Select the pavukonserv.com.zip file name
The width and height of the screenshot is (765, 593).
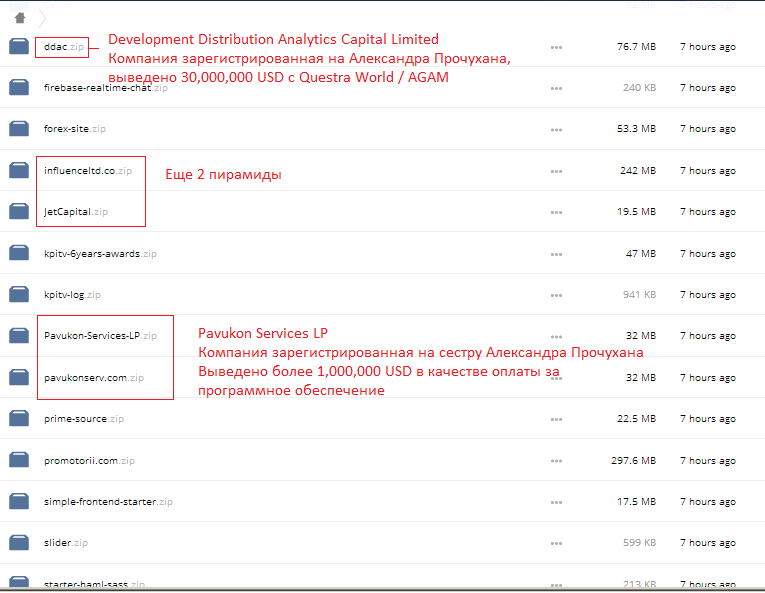[x=94, y=378]
